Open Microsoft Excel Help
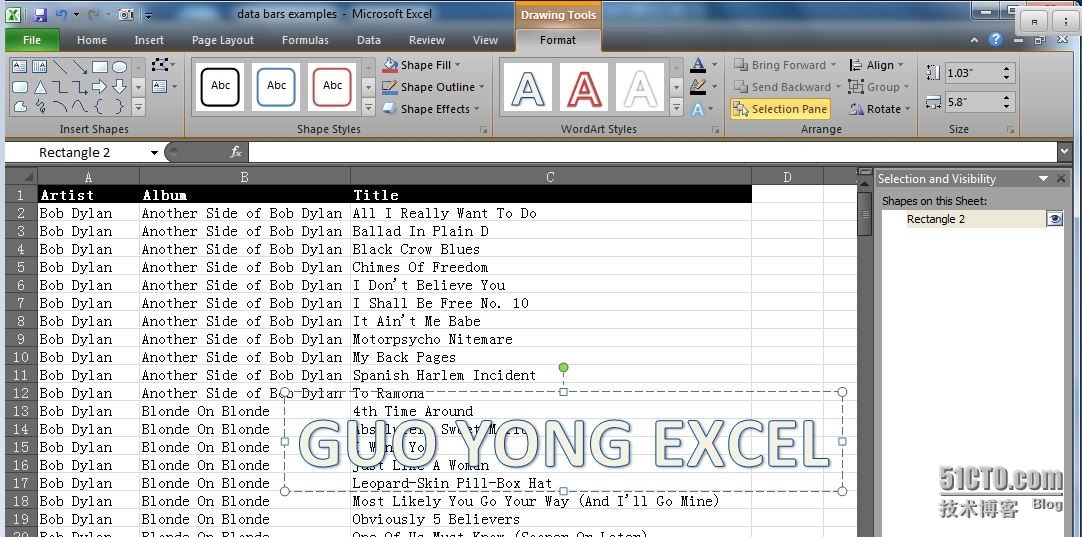This screenshot has width=1082, height=537. 995,39
